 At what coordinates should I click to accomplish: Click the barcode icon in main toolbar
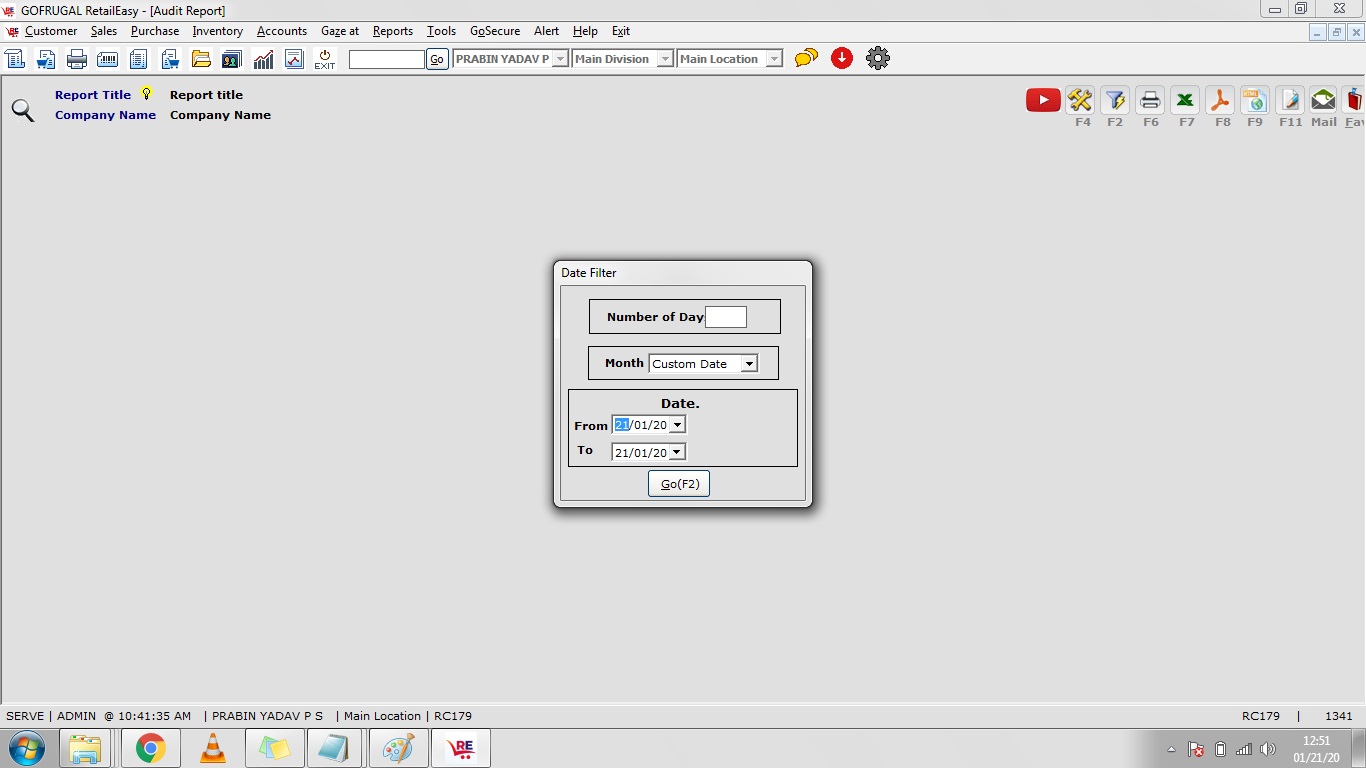point(107,59)
